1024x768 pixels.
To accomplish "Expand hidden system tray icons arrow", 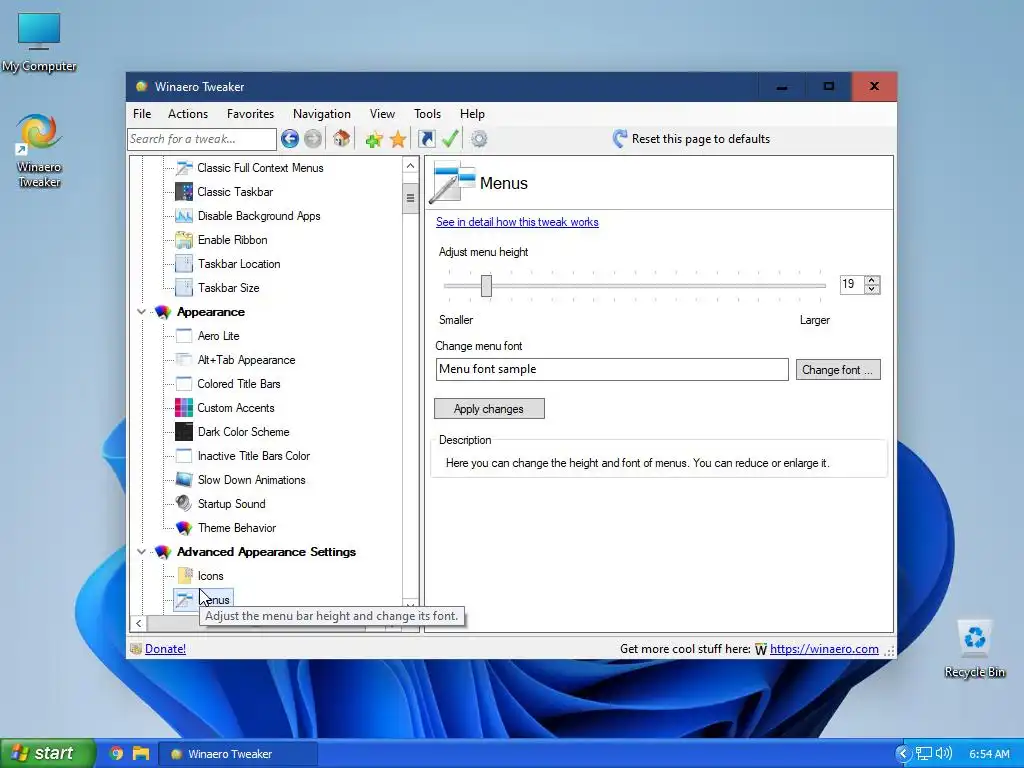I will click(903, 754).
